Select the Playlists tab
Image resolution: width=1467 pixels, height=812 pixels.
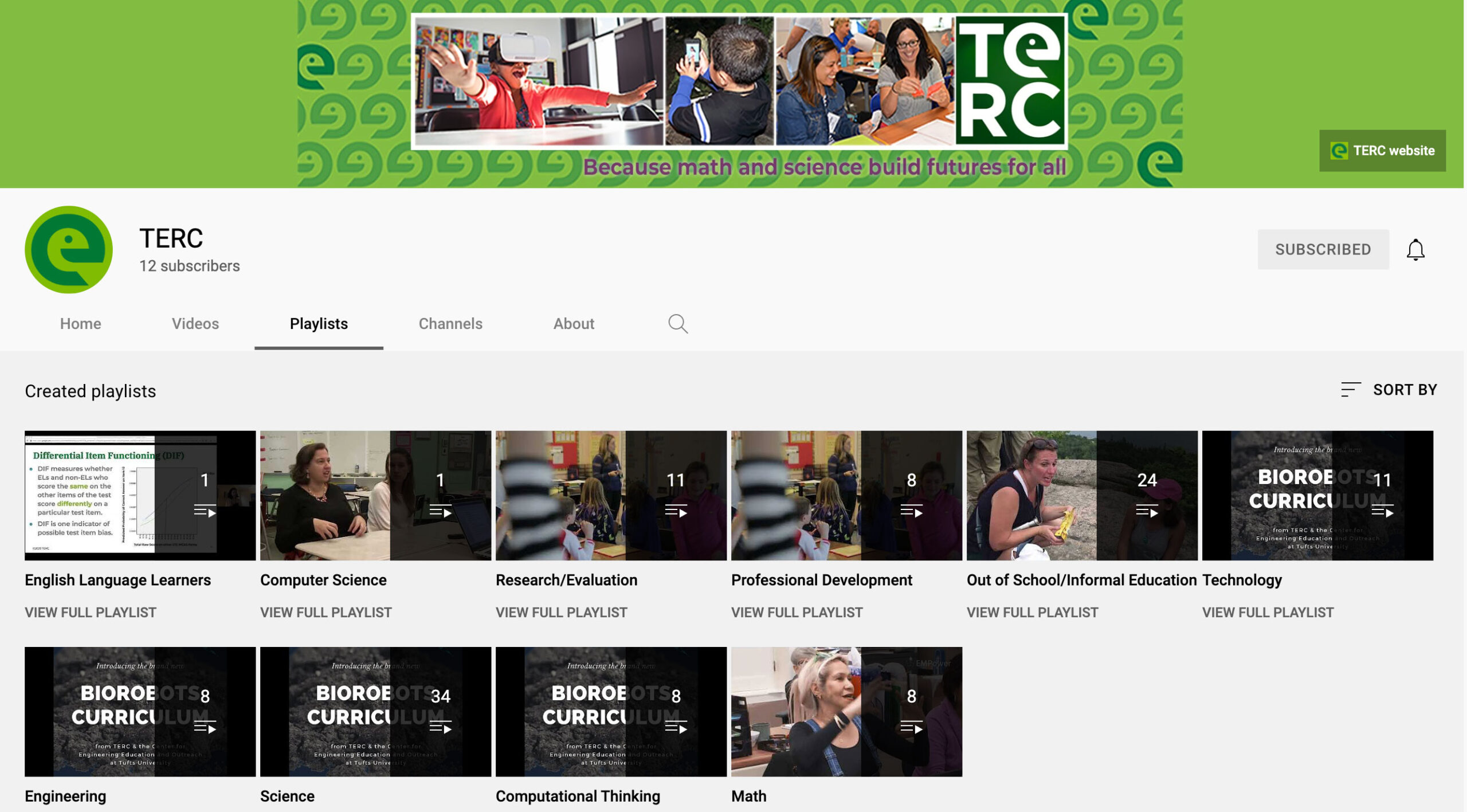click(x=319, y=324)
